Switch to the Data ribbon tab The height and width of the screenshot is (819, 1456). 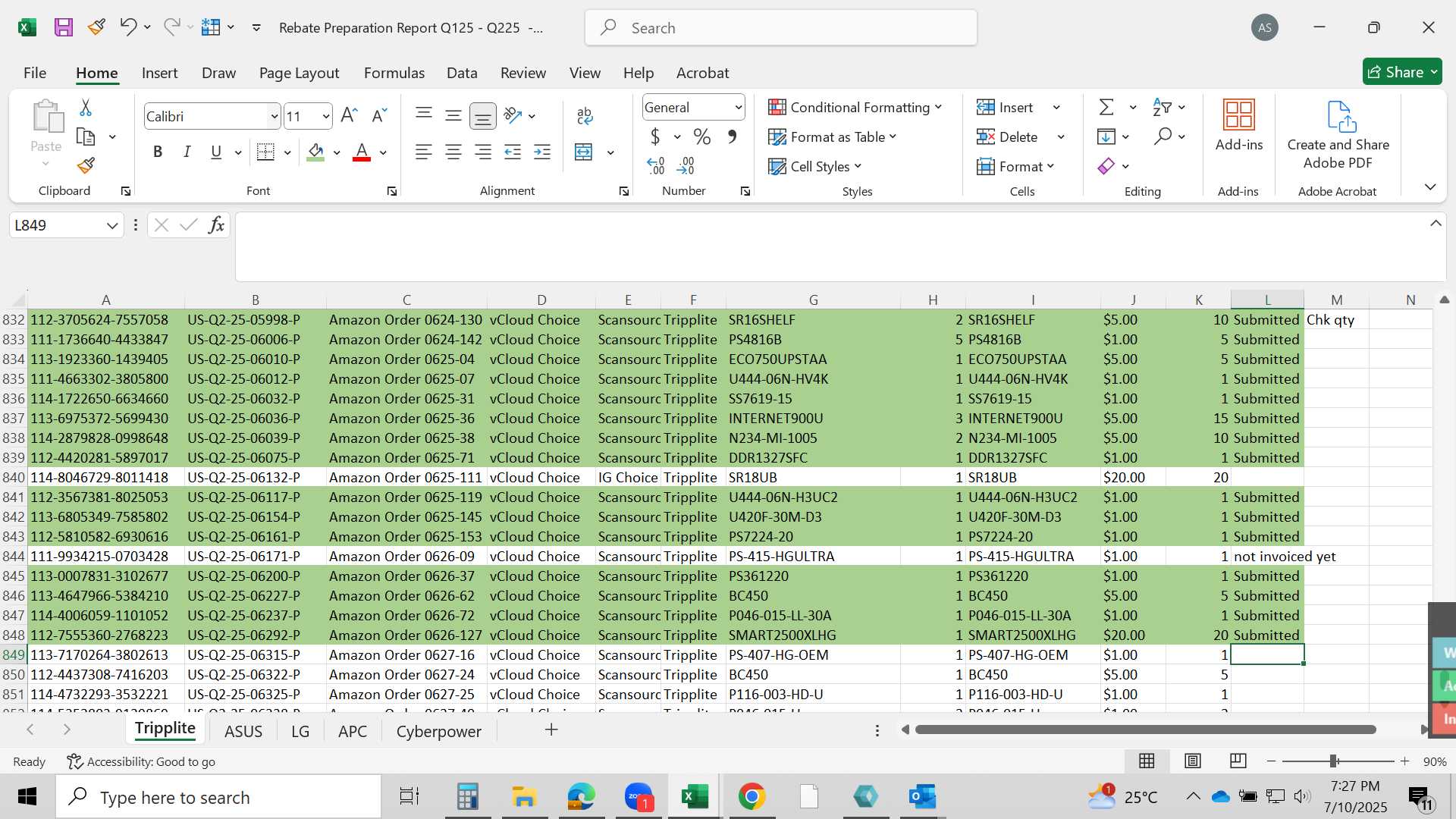pyautogui.click(x=462, y=73)
